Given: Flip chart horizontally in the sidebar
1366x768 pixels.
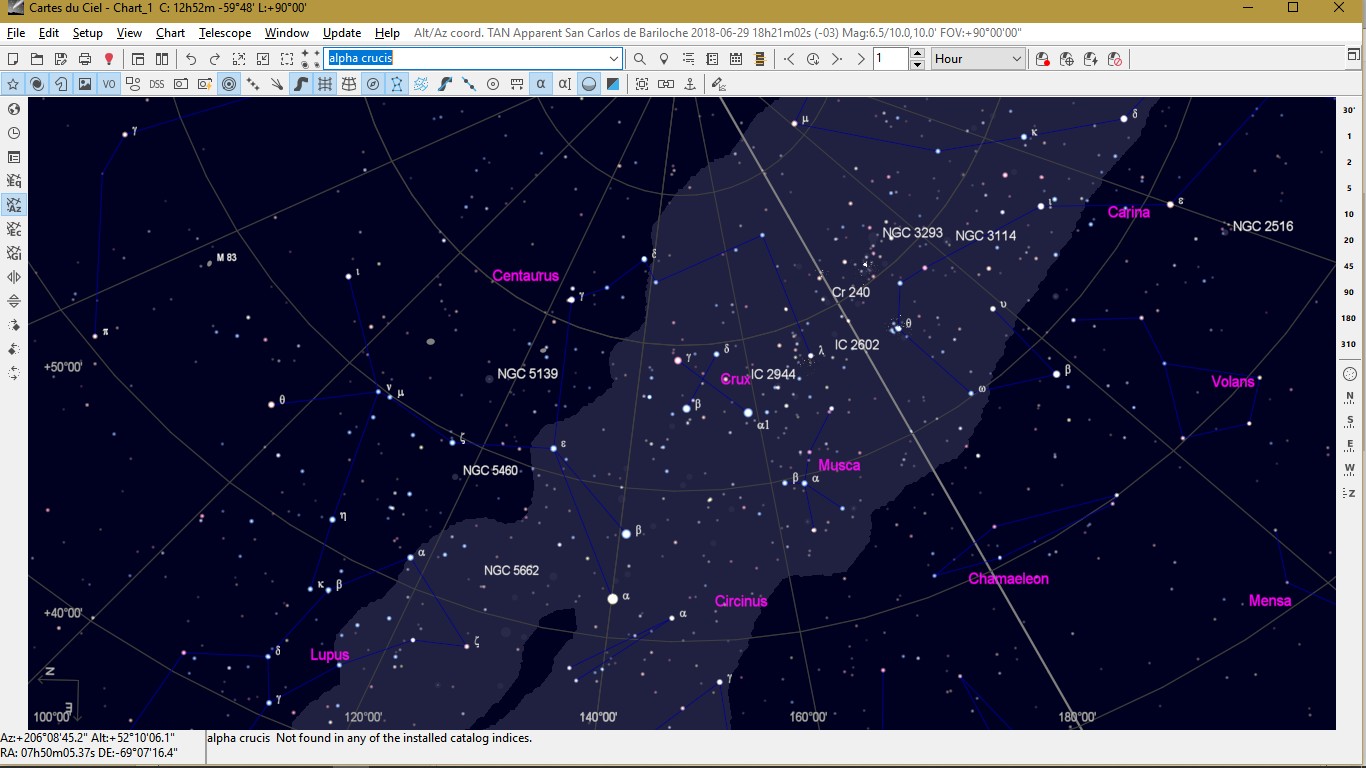Looking at the screenshot, I should (x=14, y=277).
